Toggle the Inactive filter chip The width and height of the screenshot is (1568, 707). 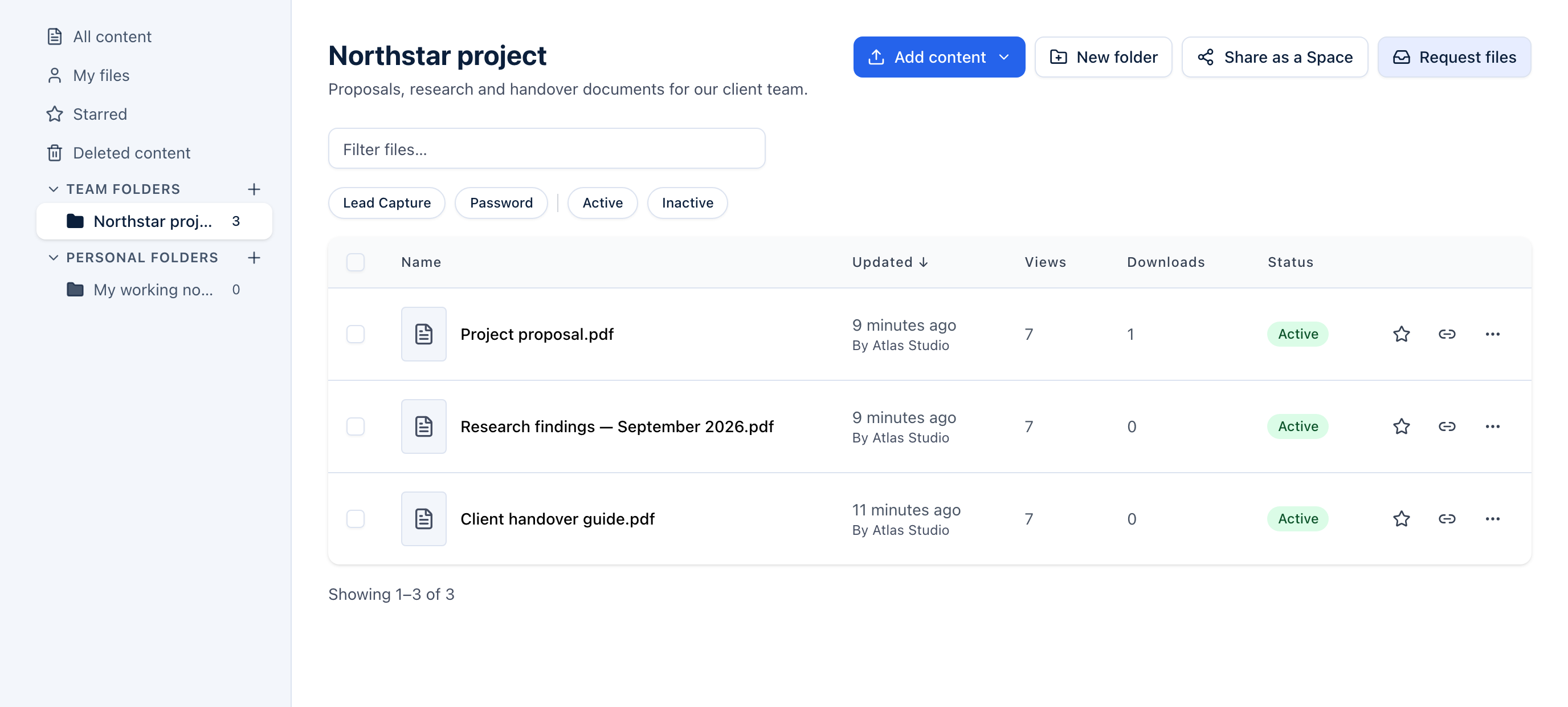pos(687,203)
